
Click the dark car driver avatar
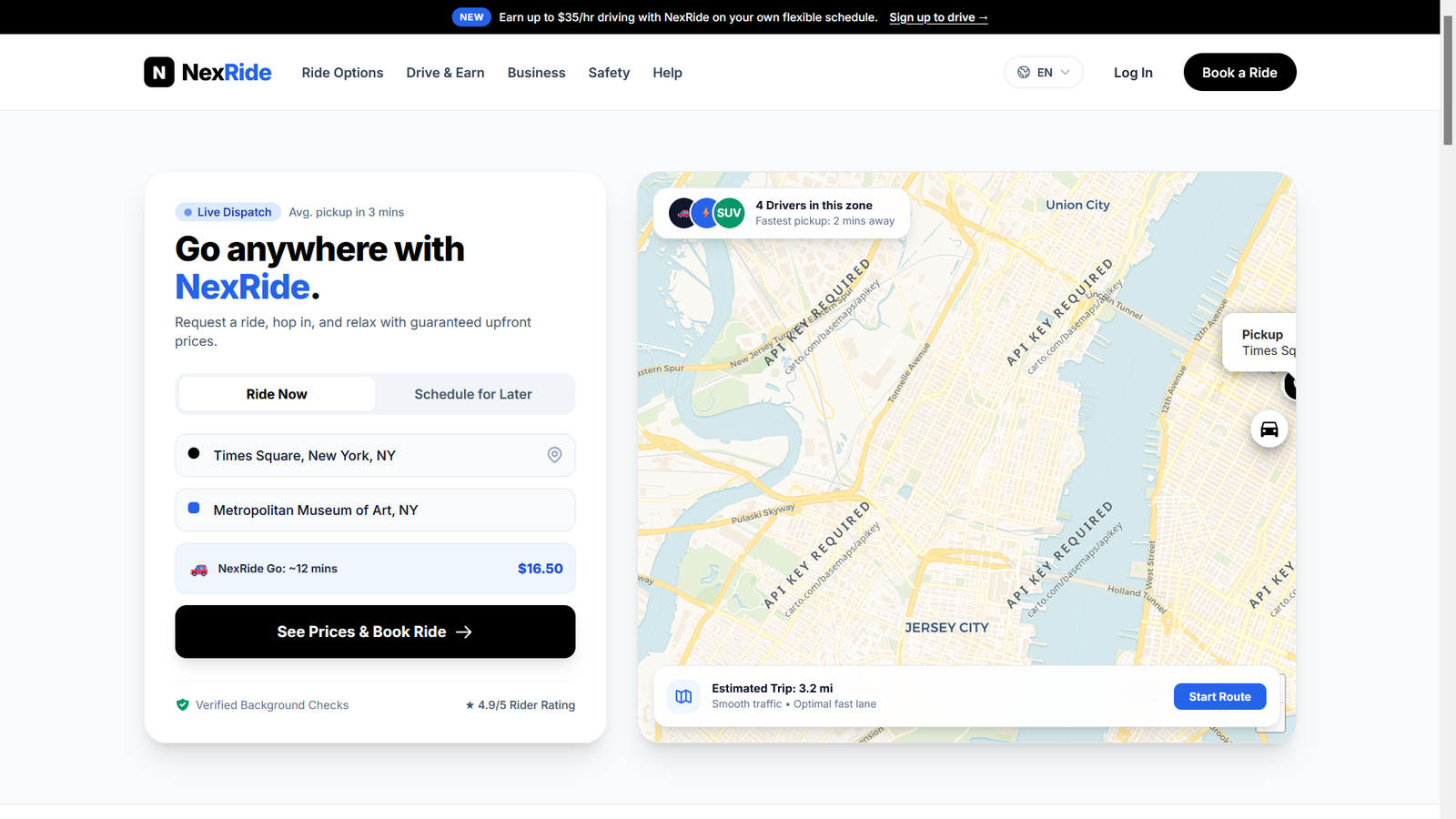tap(682, 213)
